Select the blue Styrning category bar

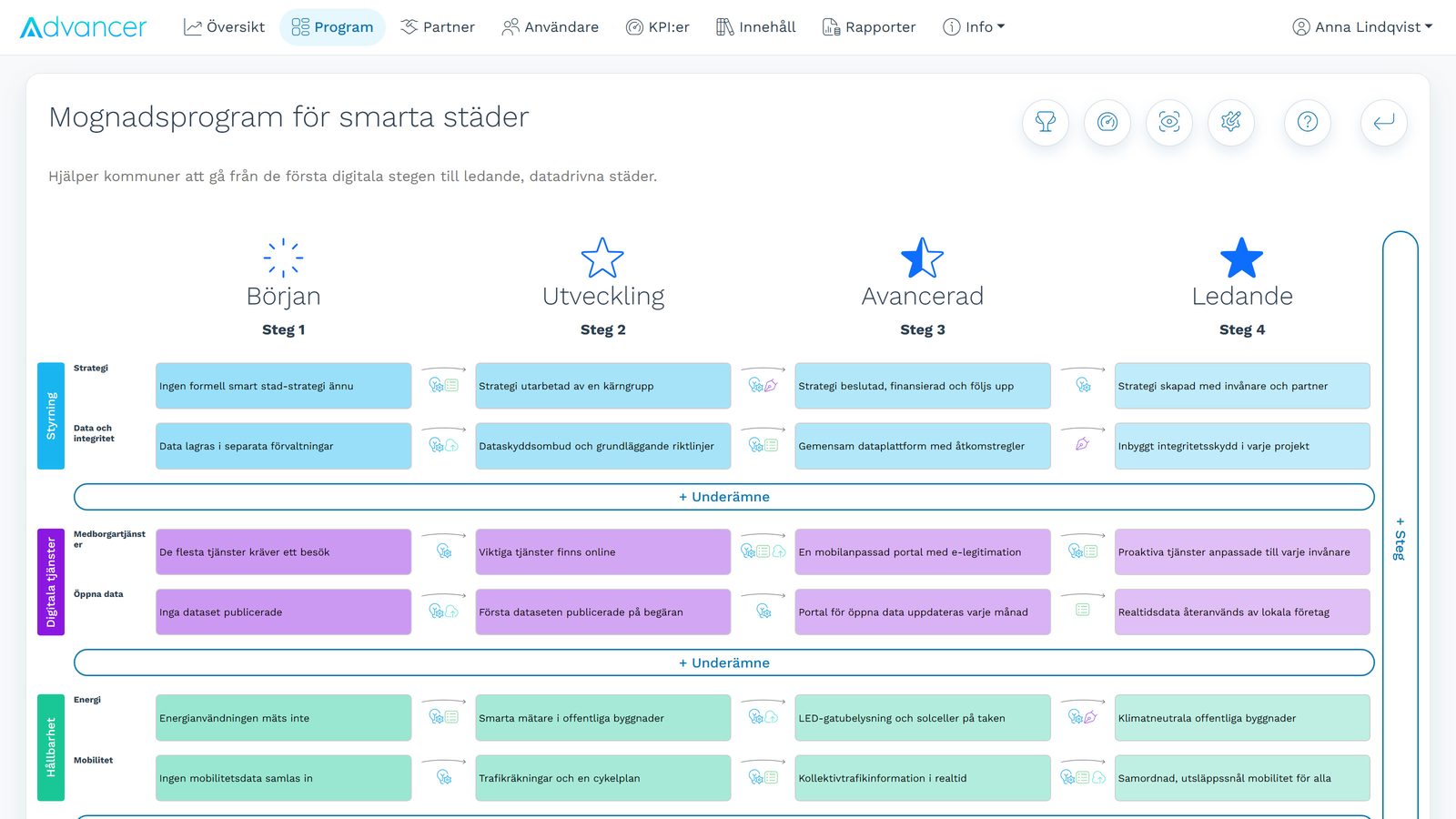tap(51, 416)
